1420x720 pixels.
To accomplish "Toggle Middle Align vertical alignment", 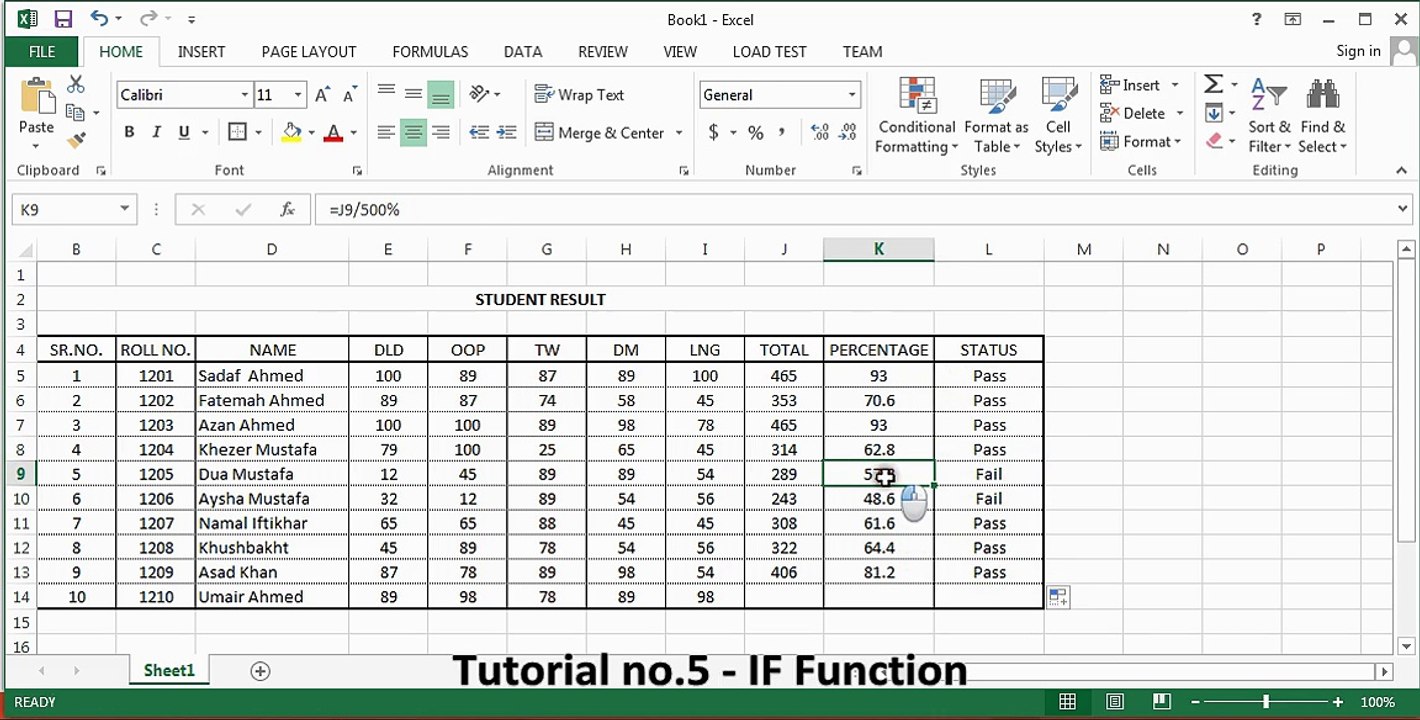I will pyautogui.click(x=413, y=94).
